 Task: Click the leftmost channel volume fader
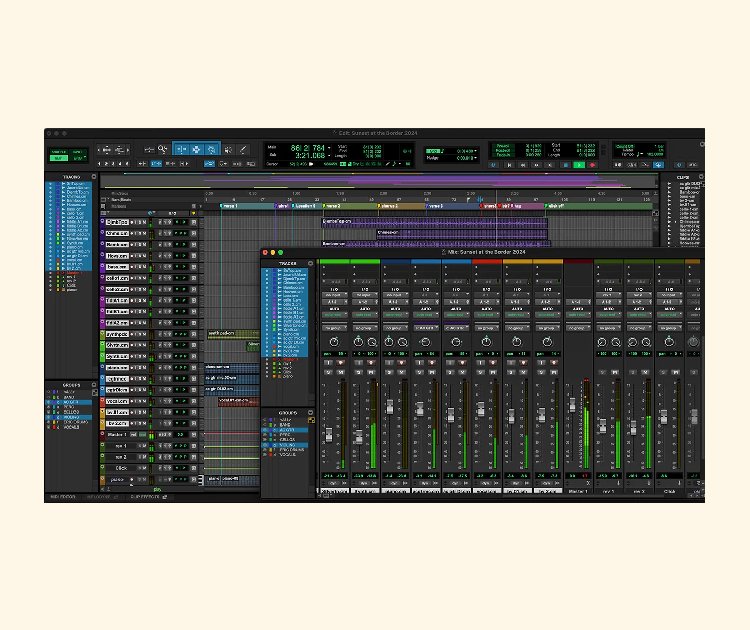[329, 435]
